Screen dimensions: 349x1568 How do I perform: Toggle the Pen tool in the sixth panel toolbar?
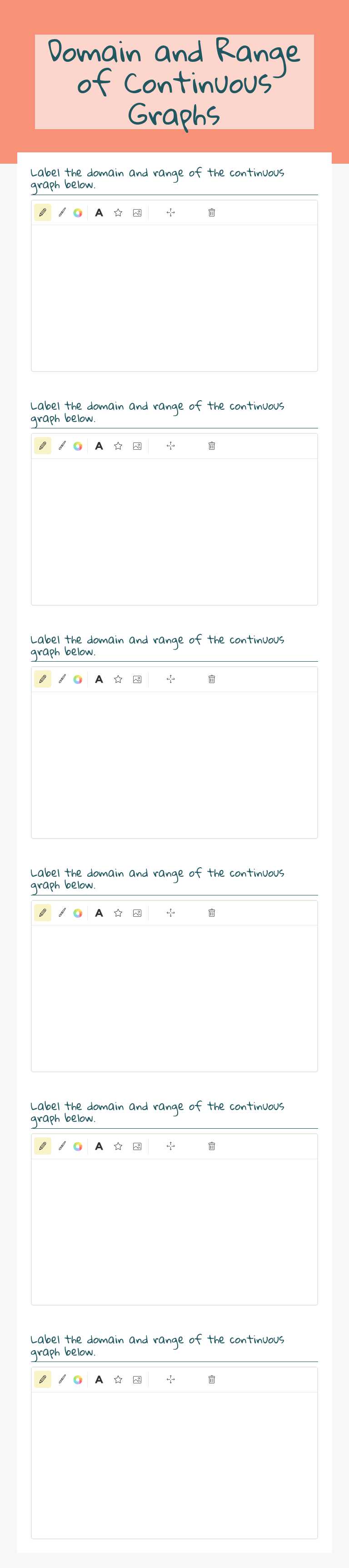(61, 1380)
